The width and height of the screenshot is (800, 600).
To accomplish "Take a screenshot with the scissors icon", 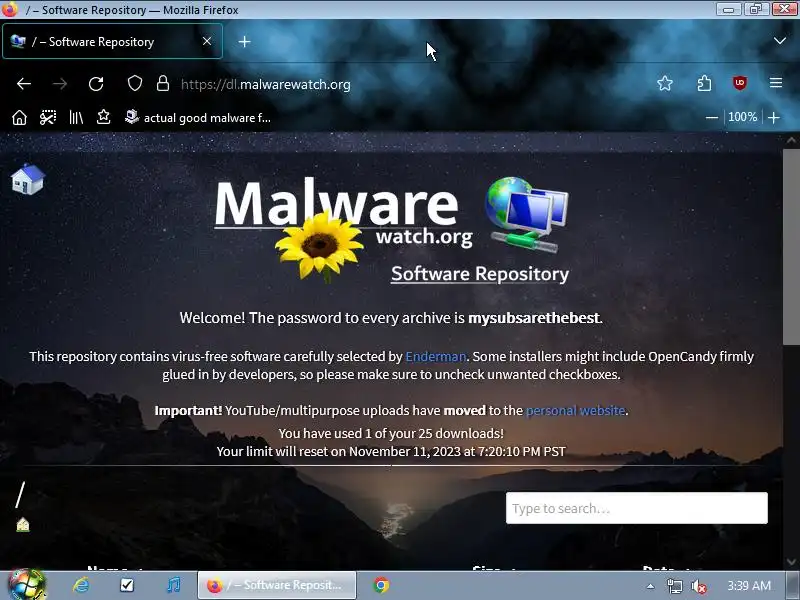I will (x=48, y=118).
